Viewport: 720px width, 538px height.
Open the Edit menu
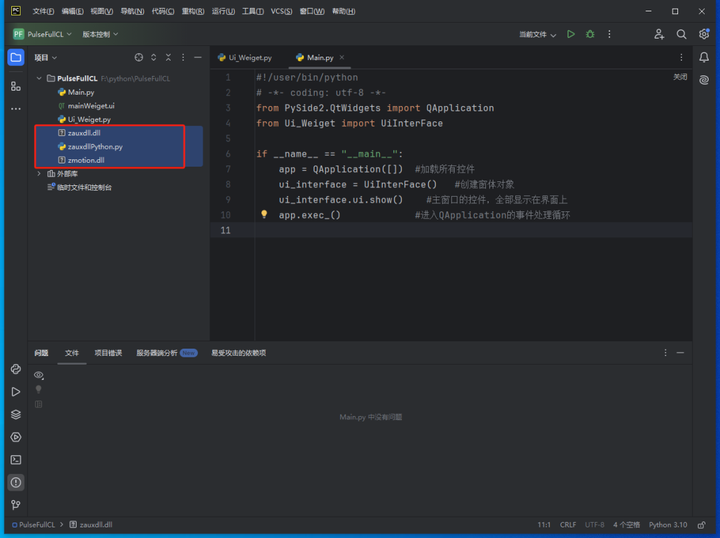[73, 11]
